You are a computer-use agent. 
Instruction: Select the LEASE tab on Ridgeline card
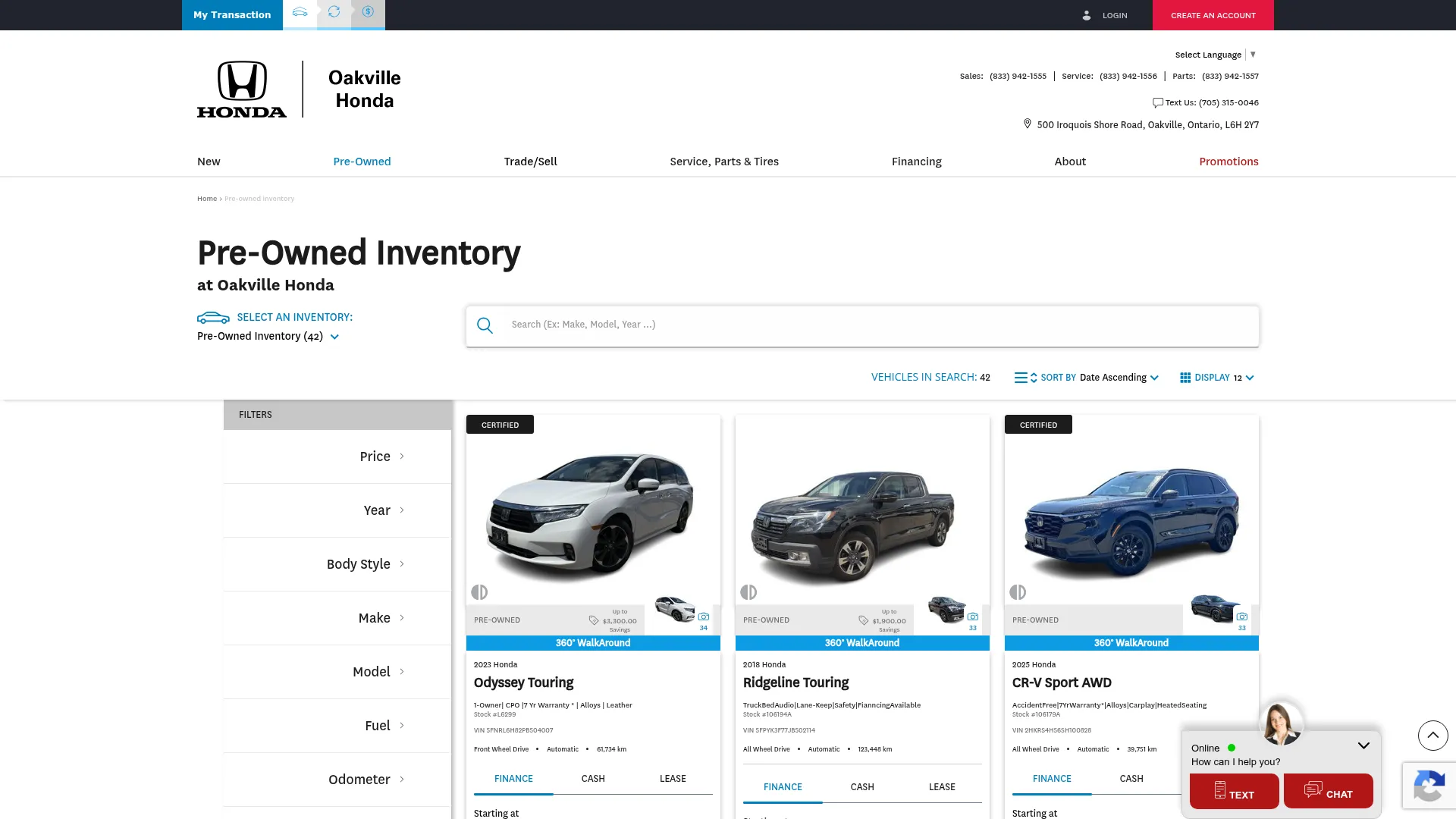point(942,787)
